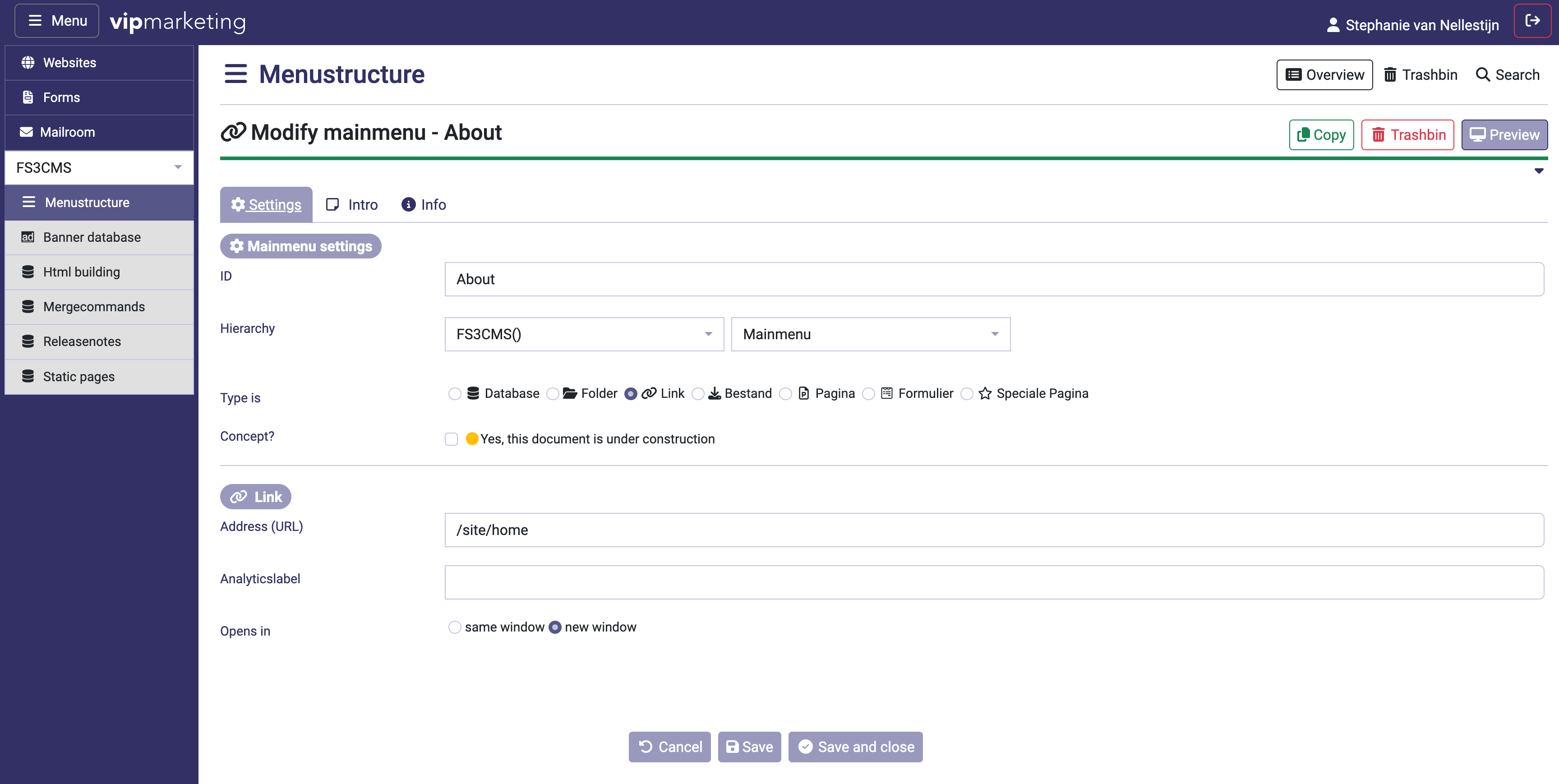The width and height of the screenshot is (1559, 784).
Task: Select the Speciale Pagina radio button
Action: (x=967, y=394)
